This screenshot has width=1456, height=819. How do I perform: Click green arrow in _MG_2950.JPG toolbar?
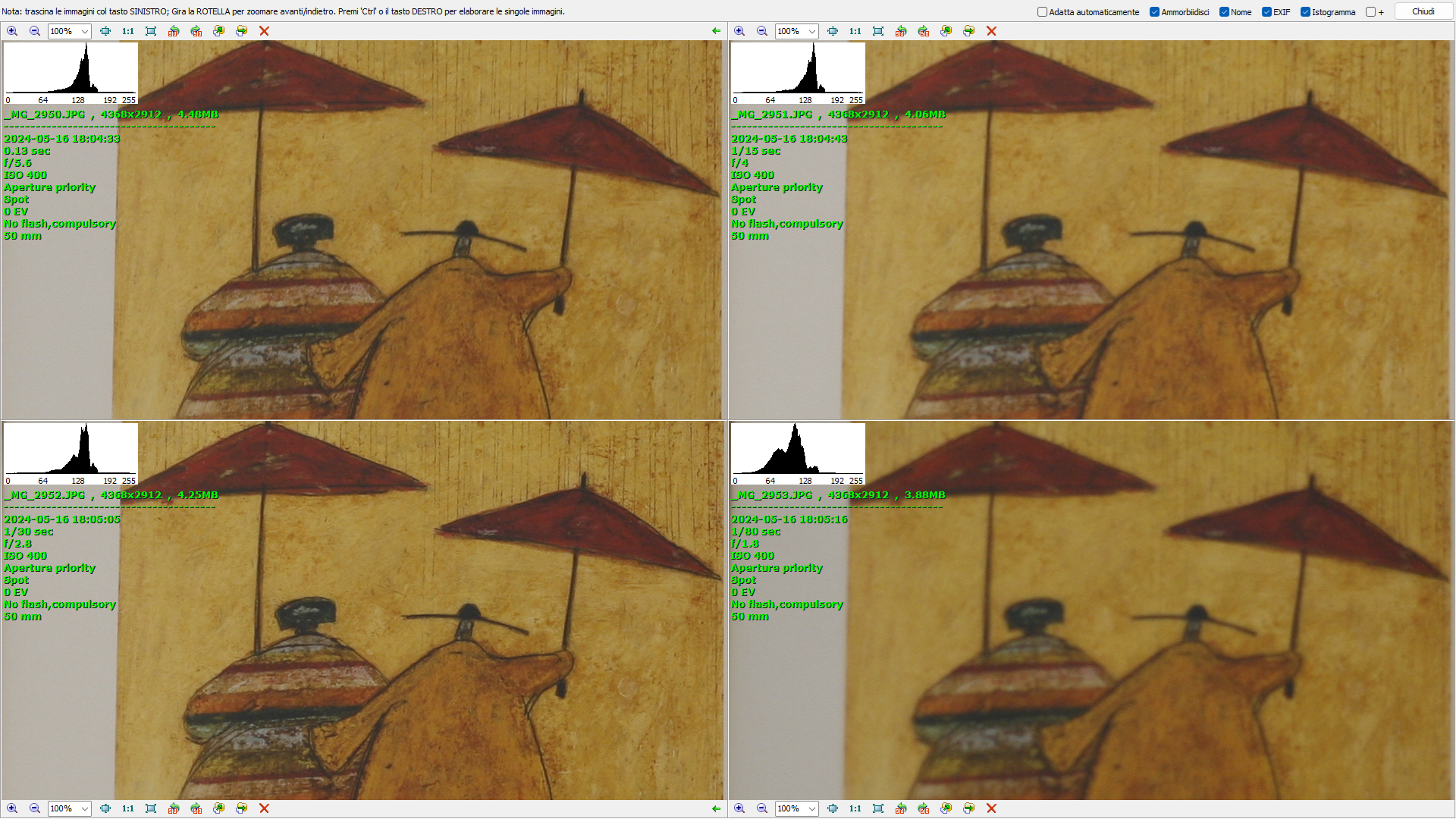[717, 31]
